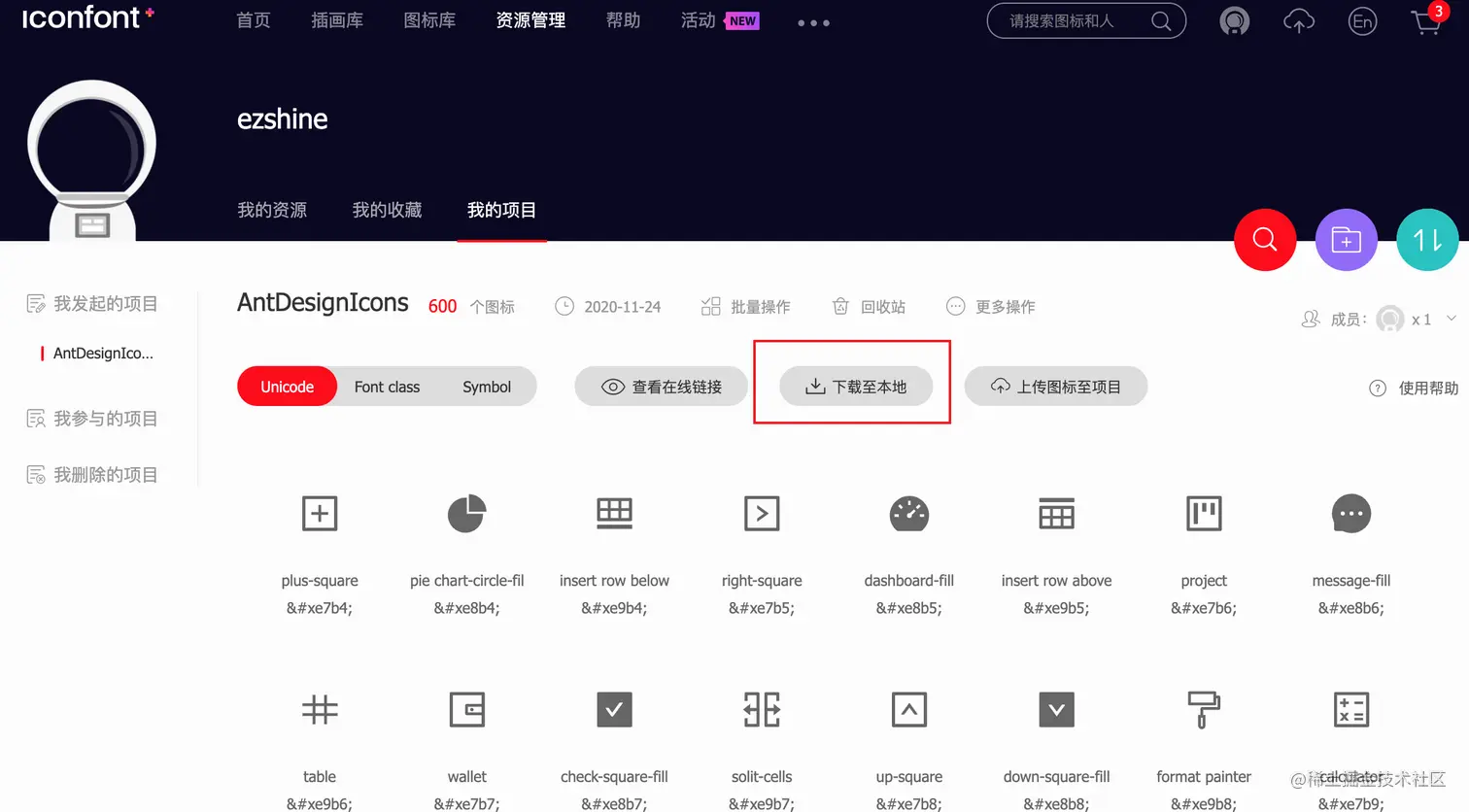Screen dimensions: 1469x812
Task: Select the pie chart-circle-fil icon
Action: coord(466,513)
